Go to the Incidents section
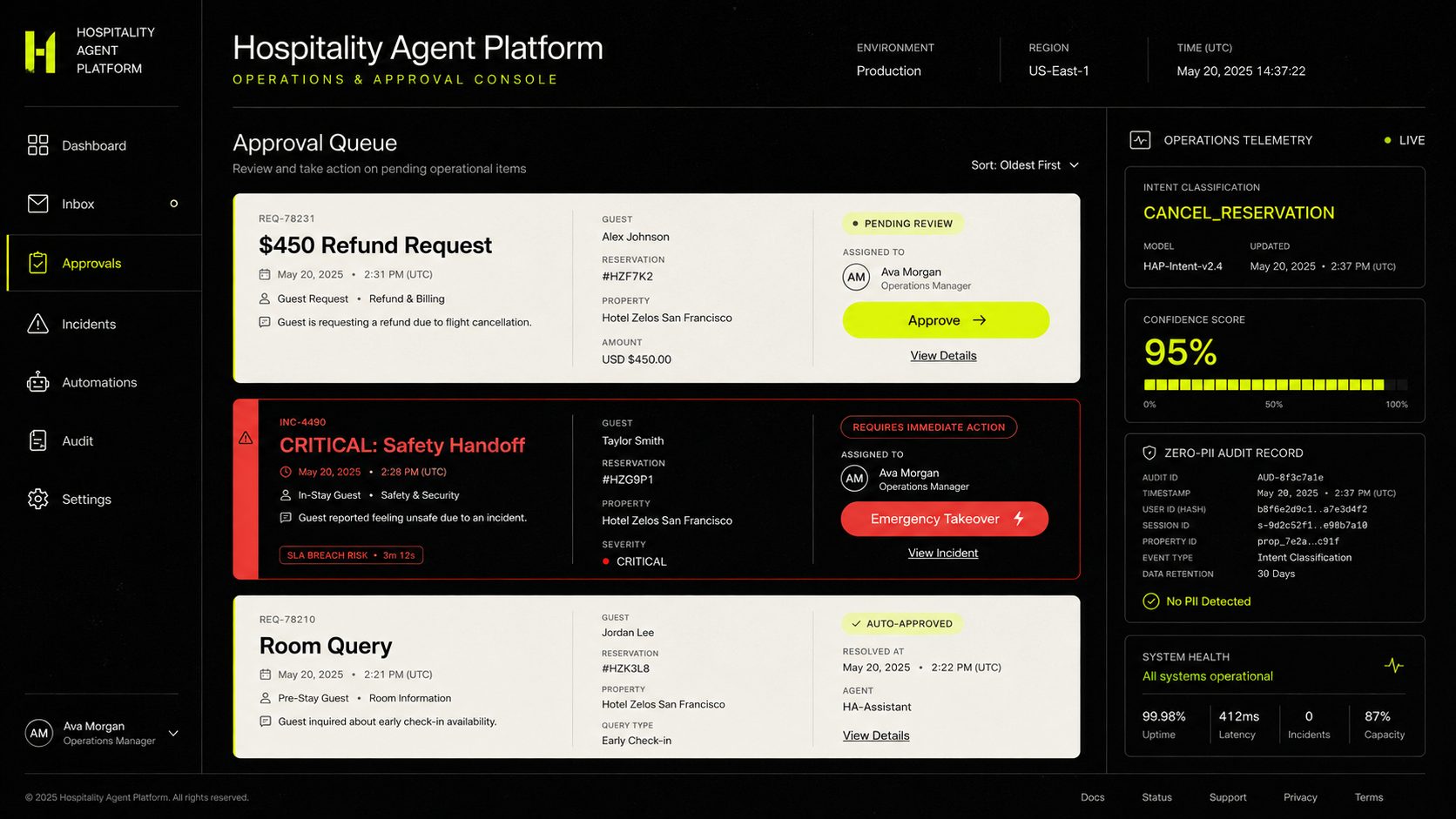 tap(104, 324)
